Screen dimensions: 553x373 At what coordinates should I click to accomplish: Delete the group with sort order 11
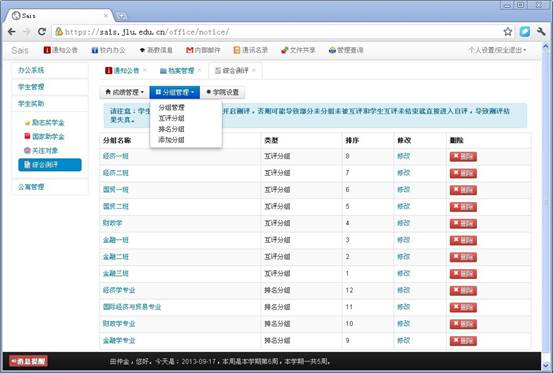[463, 307]
